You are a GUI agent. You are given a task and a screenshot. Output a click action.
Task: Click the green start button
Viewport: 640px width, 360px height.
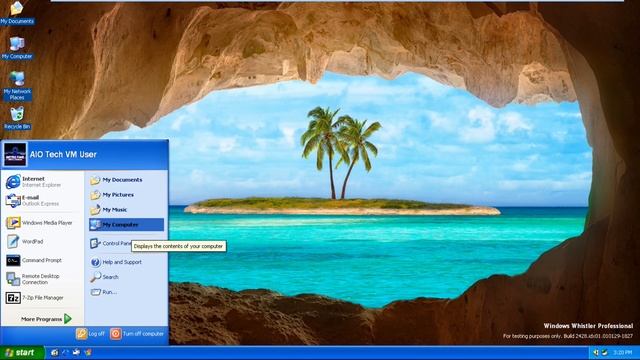coord(22,353)
